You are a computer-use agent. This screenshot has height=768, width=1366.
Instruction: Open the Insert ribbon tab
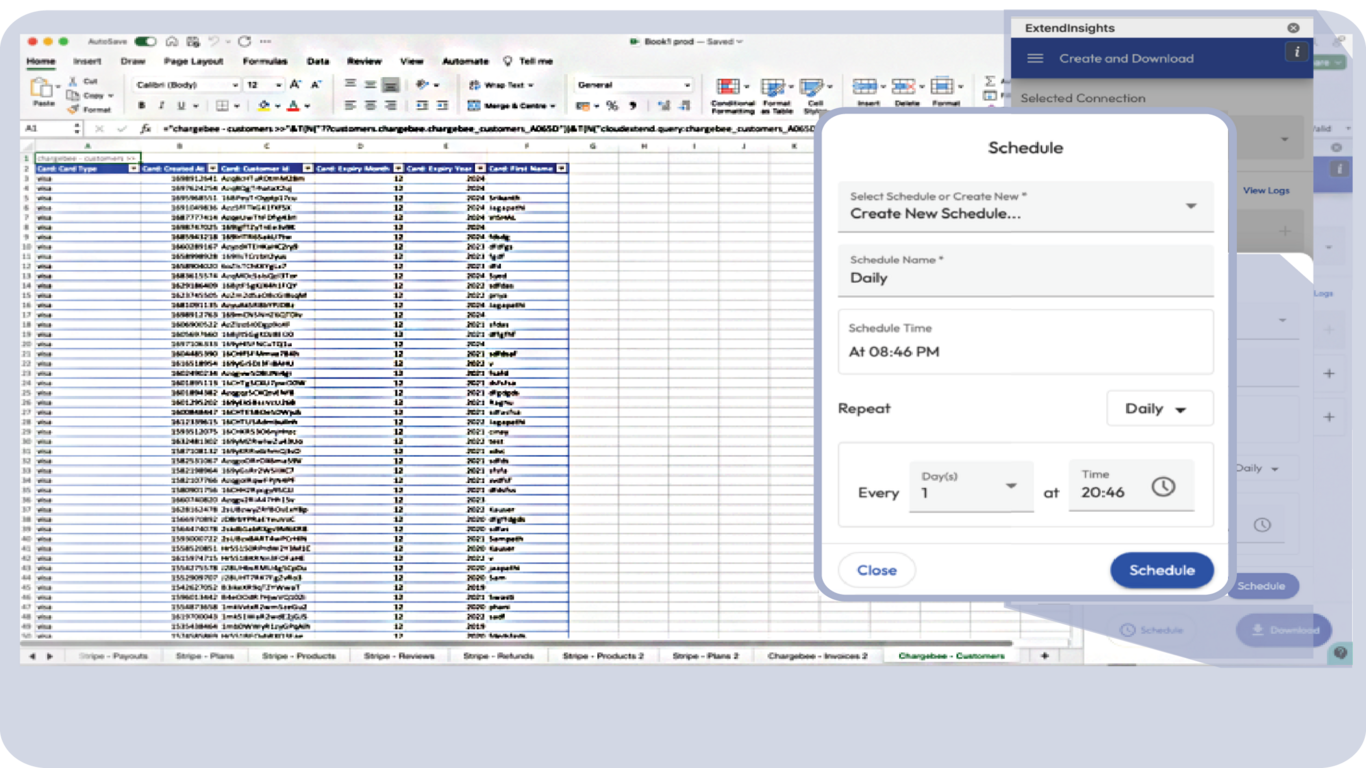(x=87, y=61)
